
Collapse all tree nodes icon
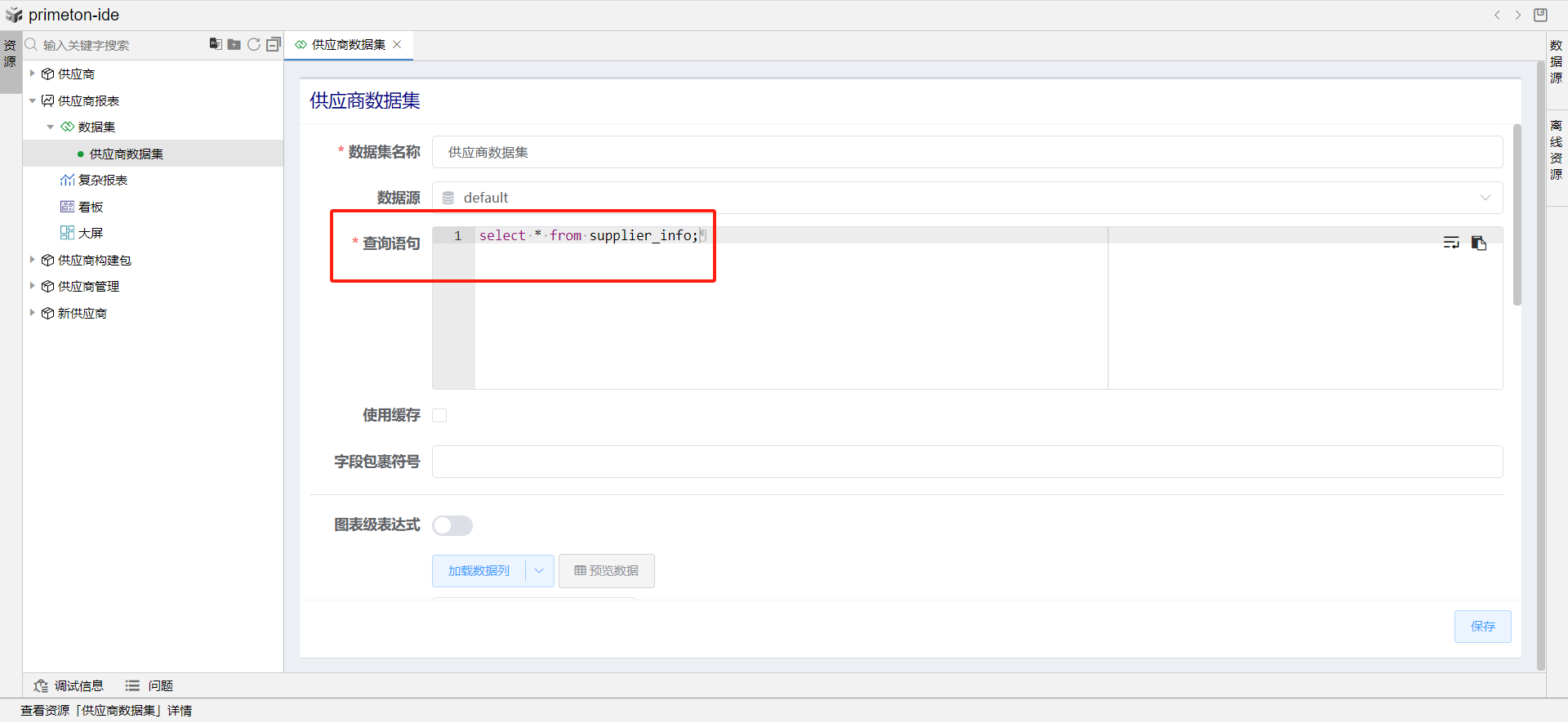[x=274, y=44]
